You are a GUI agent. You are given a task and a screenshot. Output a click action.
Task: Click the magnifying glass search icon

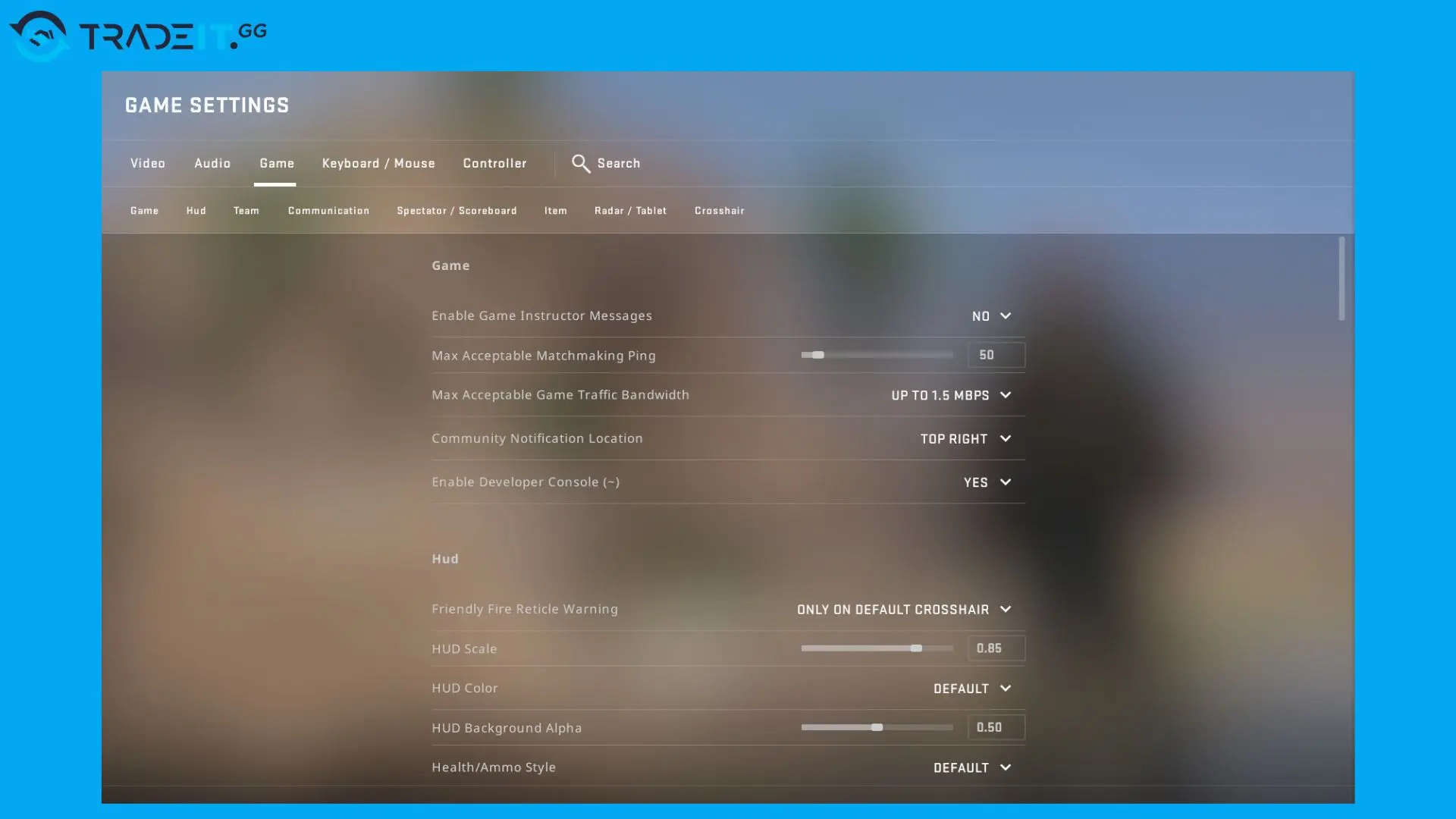coord(581,163)
